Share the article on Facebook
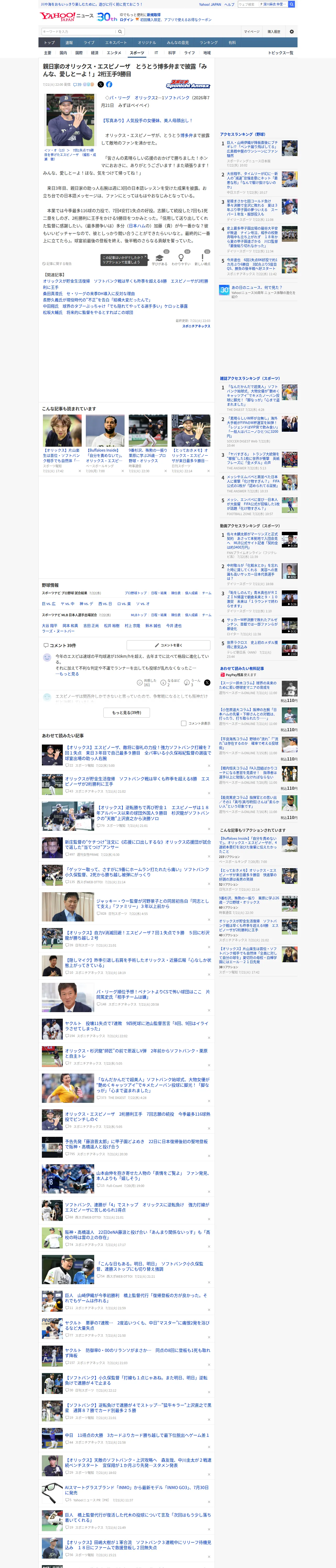This screenshot has height=1568, width=336. (109, 85)
